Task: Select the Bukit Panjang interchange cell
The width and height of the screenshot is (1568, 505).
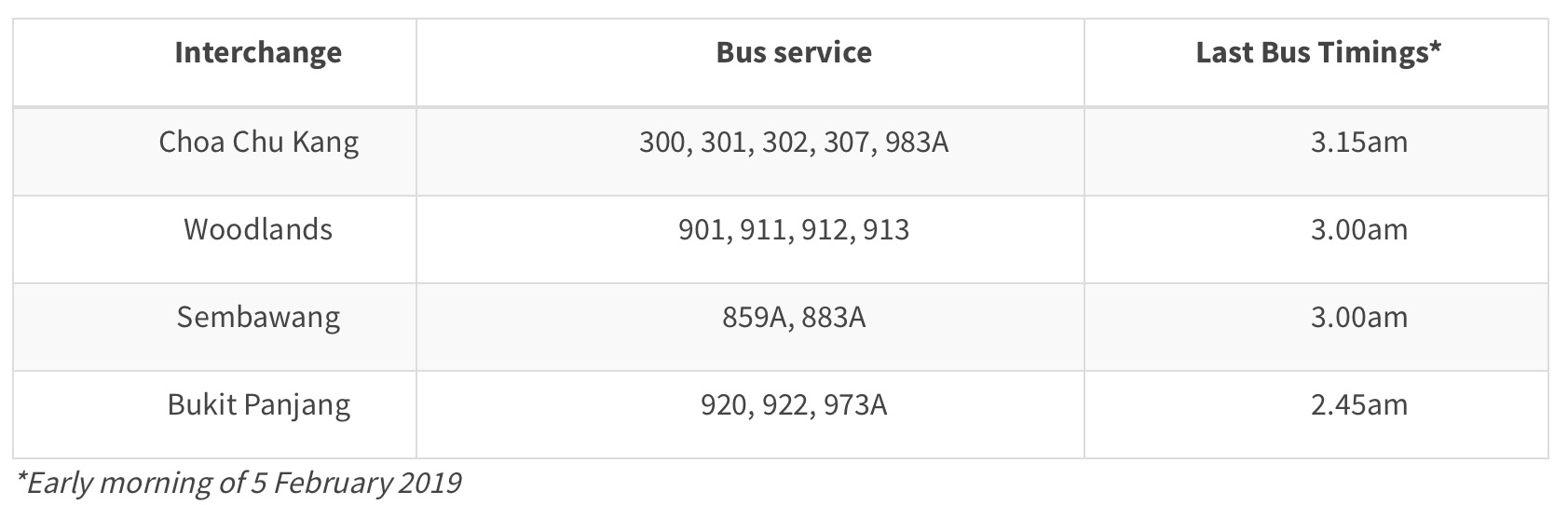Action: [258, 405]
